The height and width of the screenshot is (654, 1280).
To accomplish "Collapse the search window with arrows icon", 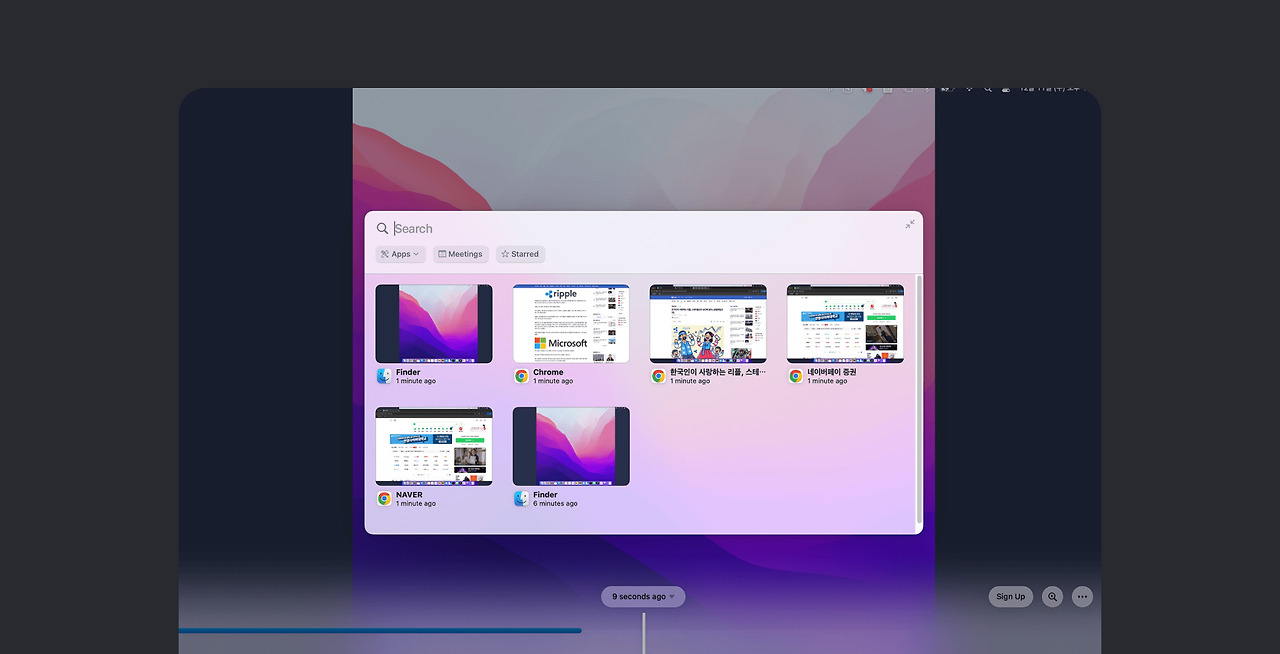I will point(910,224).
